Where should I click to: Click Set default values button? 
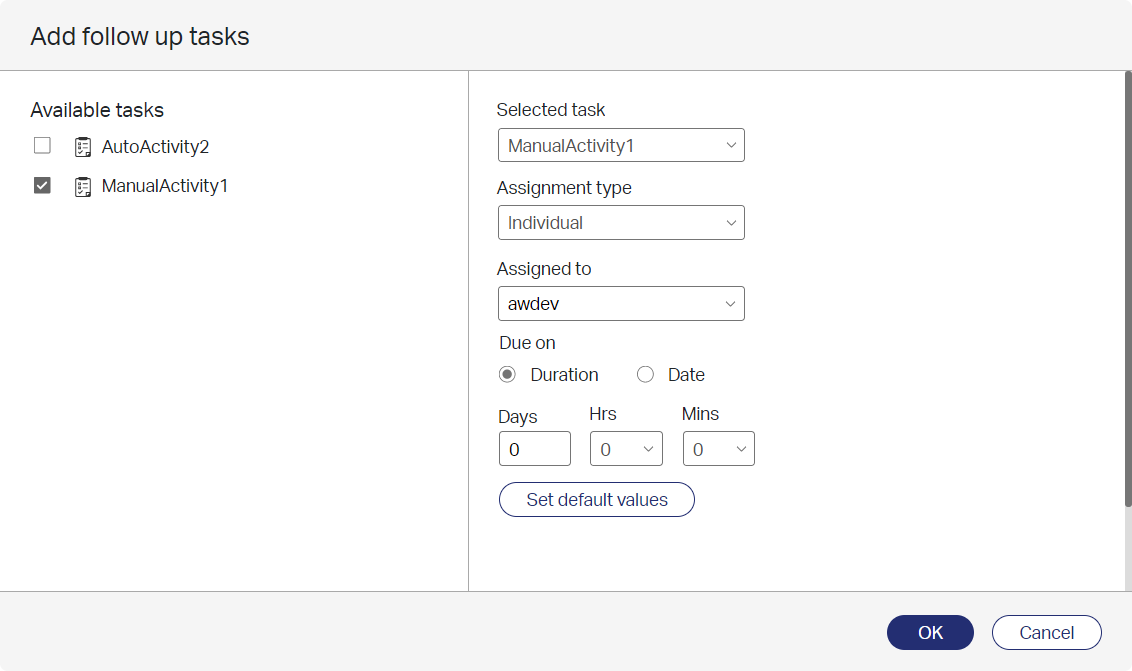pos(596,500)
